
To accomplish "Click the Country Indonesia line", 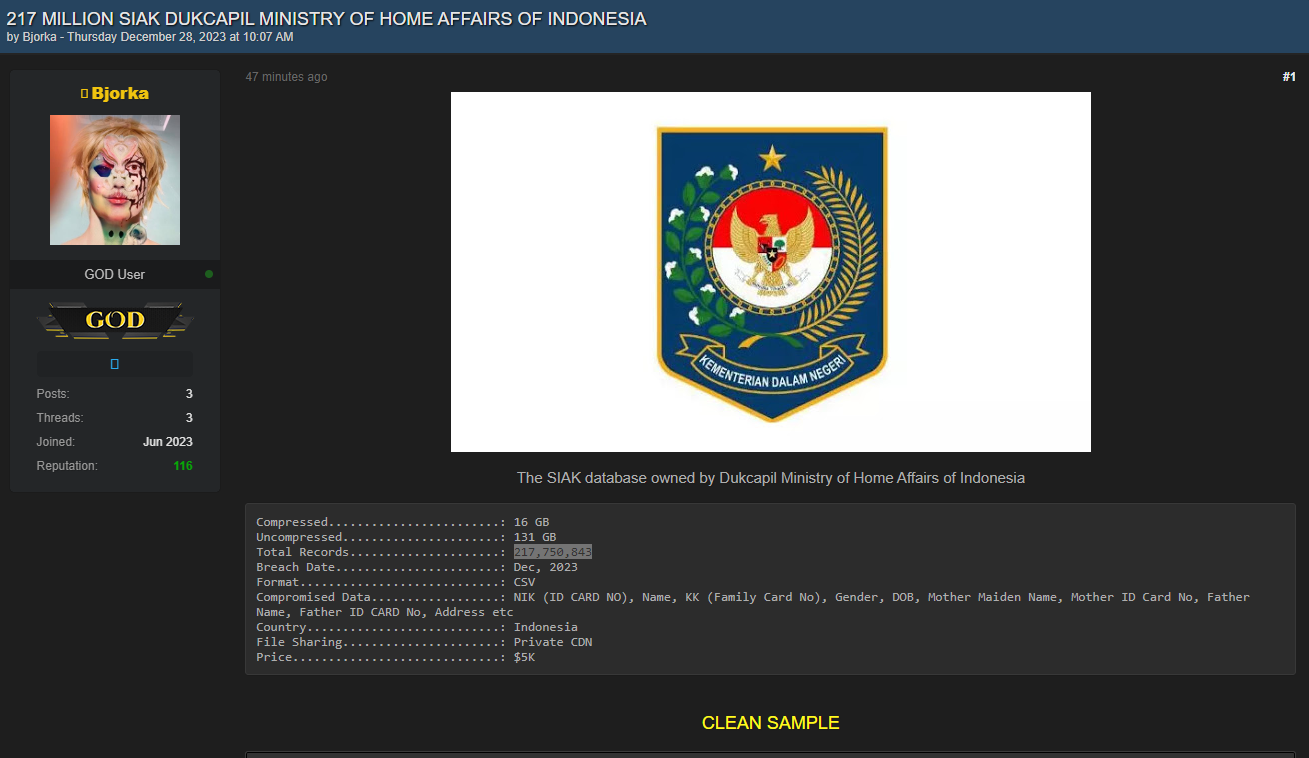I will point(417,627).
